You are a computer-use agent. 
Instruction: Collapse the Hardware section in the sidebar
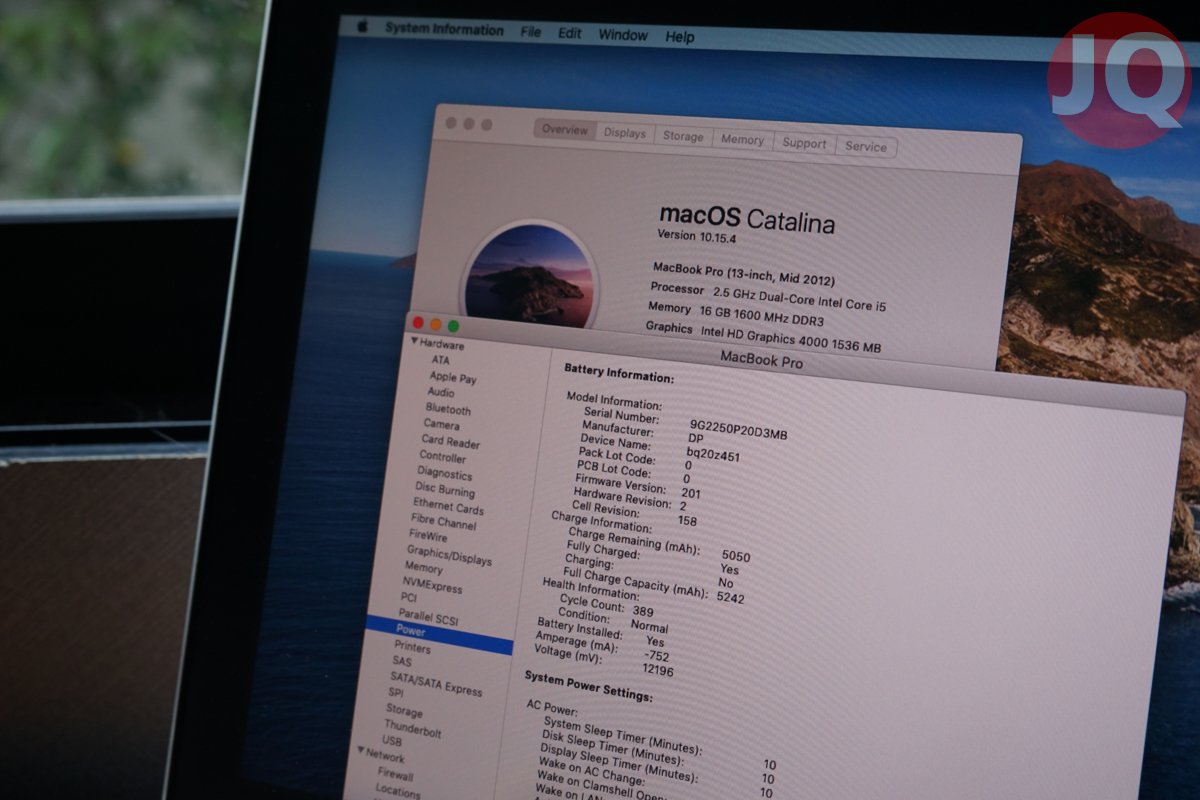pos(414,342)
